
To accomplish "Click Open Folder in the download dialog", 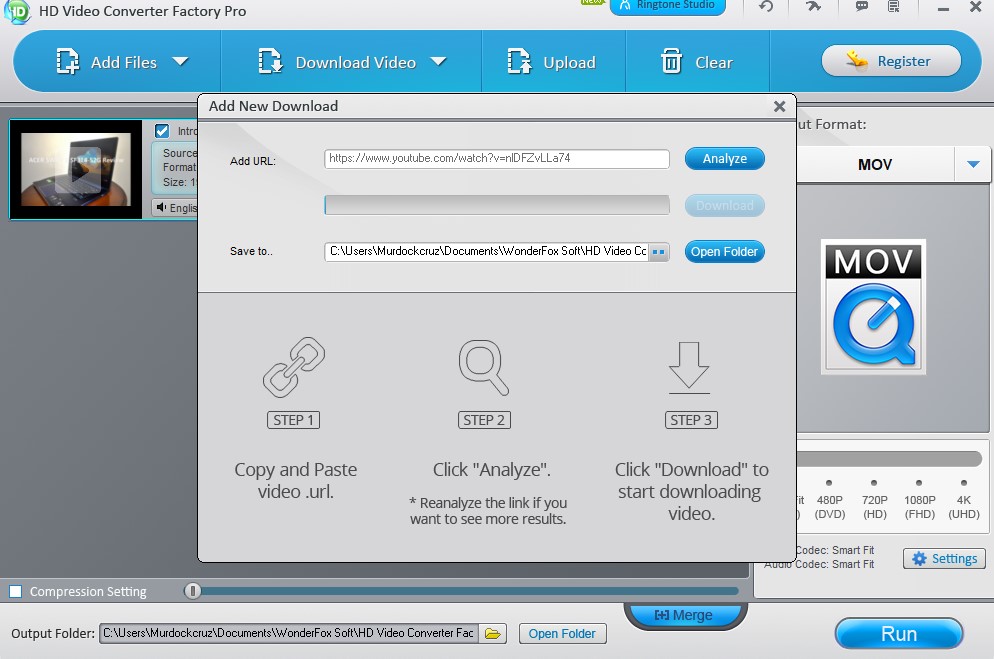I will (x=725, y=252).
